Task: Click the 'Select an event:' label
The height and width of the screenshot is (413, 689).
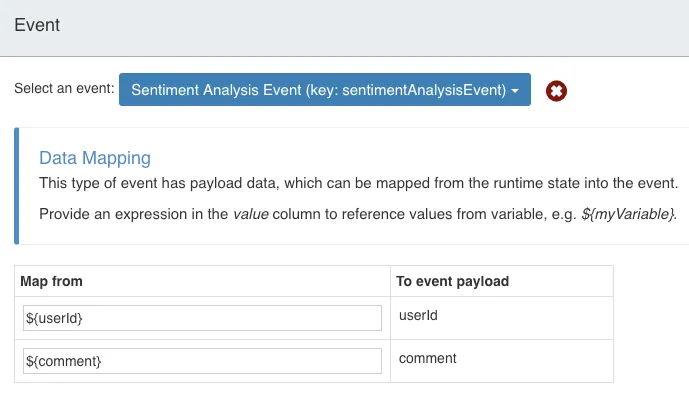Action: click(x=64, y=88)
